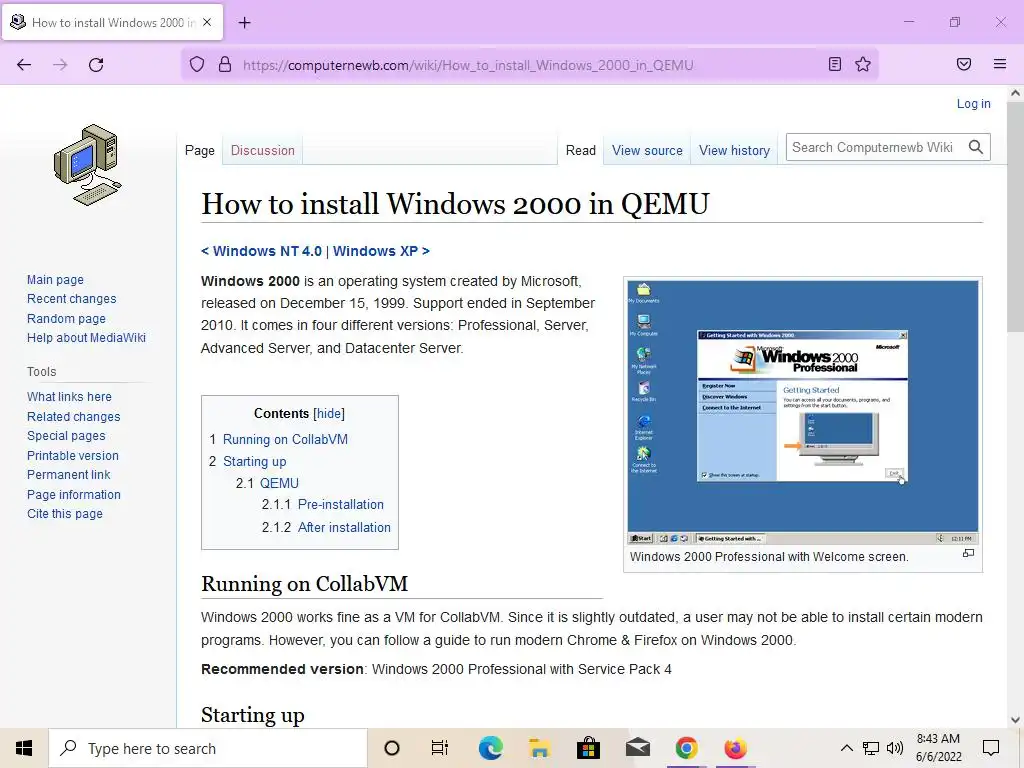1024x768 pixels.
Task: Open the Firefox hamburger menu
Action: (1000, 64)
